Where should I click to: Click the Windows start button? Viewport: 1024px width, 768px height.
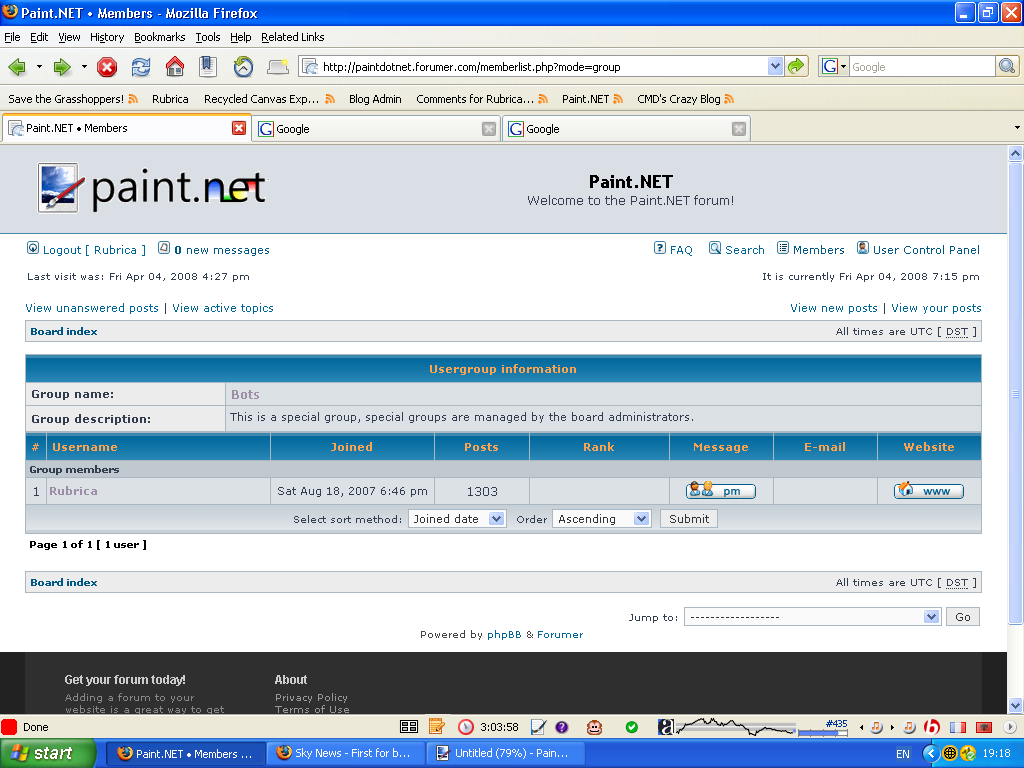(48, 753)
